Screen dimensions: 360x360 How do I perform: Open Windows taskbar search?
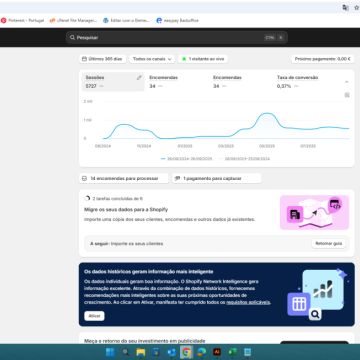tap(126, 352)
